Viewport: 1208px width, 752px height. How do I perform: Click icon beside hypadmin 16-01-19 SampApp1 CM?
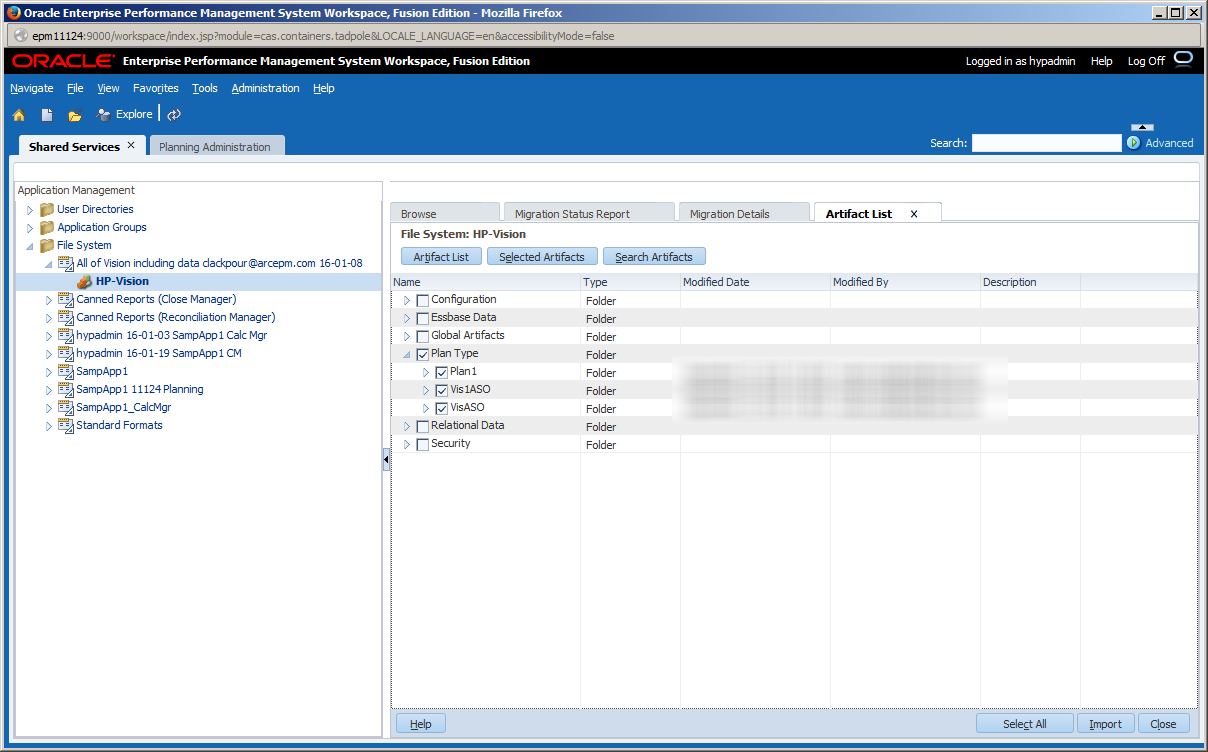pos(66,354)
